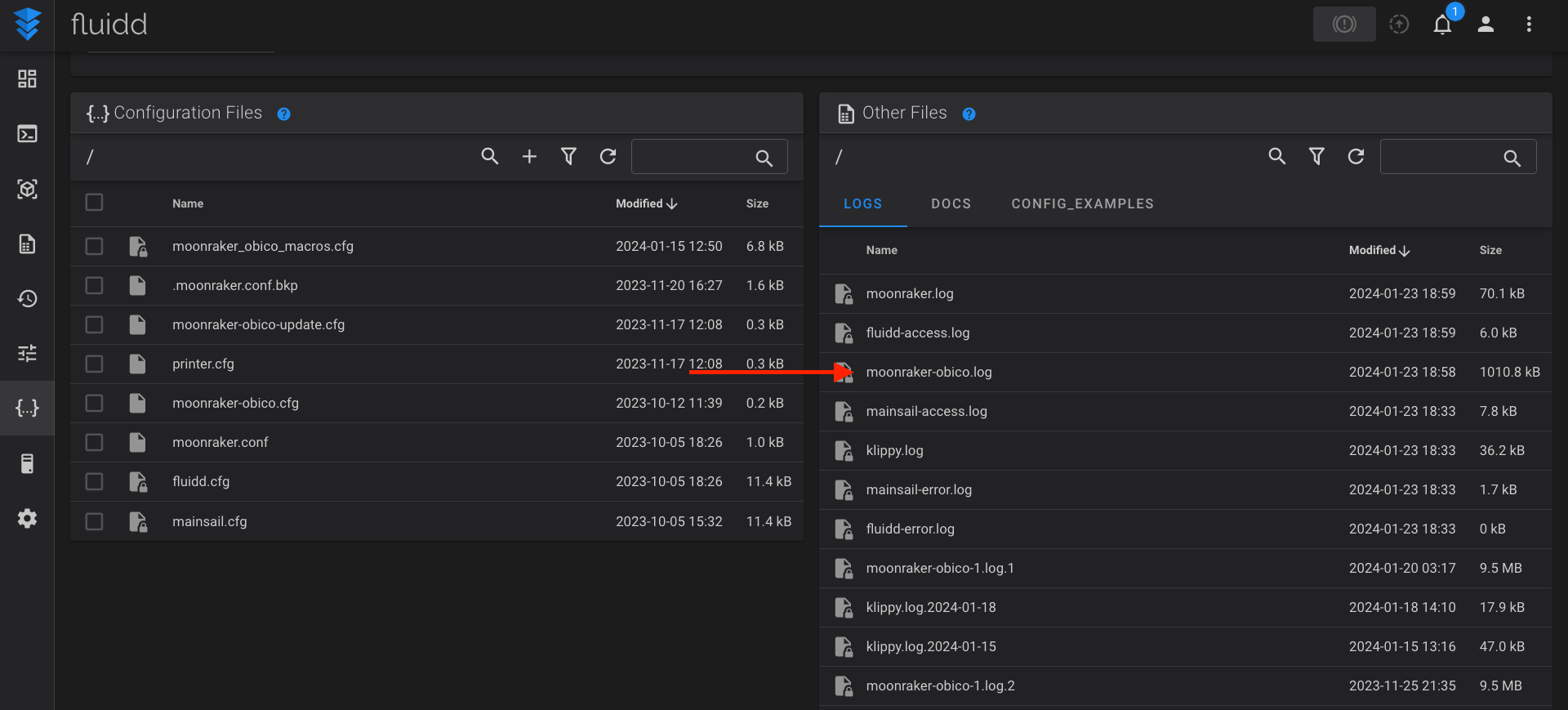Open the History sidebar icon
The width and height of the screenshot is (1568, 710).
click(x=27, y=298)
